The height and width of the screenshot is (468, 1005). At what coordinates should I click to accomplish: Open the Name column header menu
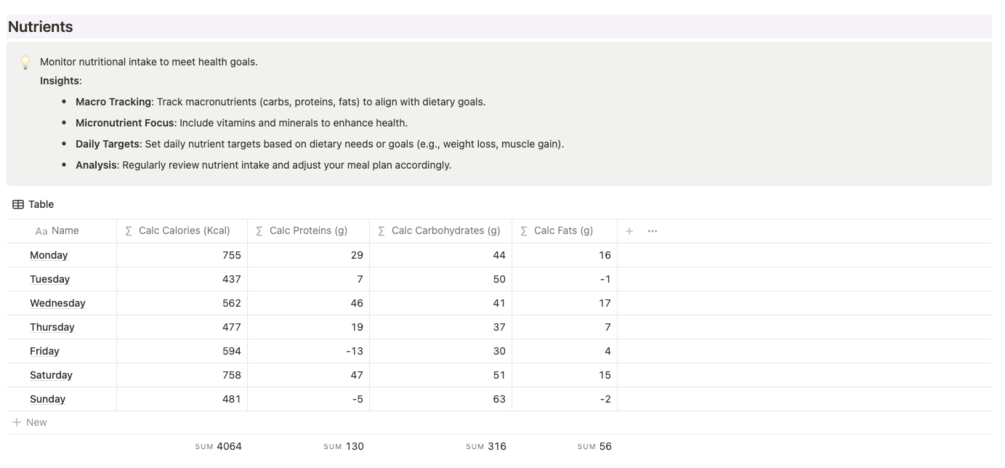click(65, 231)
